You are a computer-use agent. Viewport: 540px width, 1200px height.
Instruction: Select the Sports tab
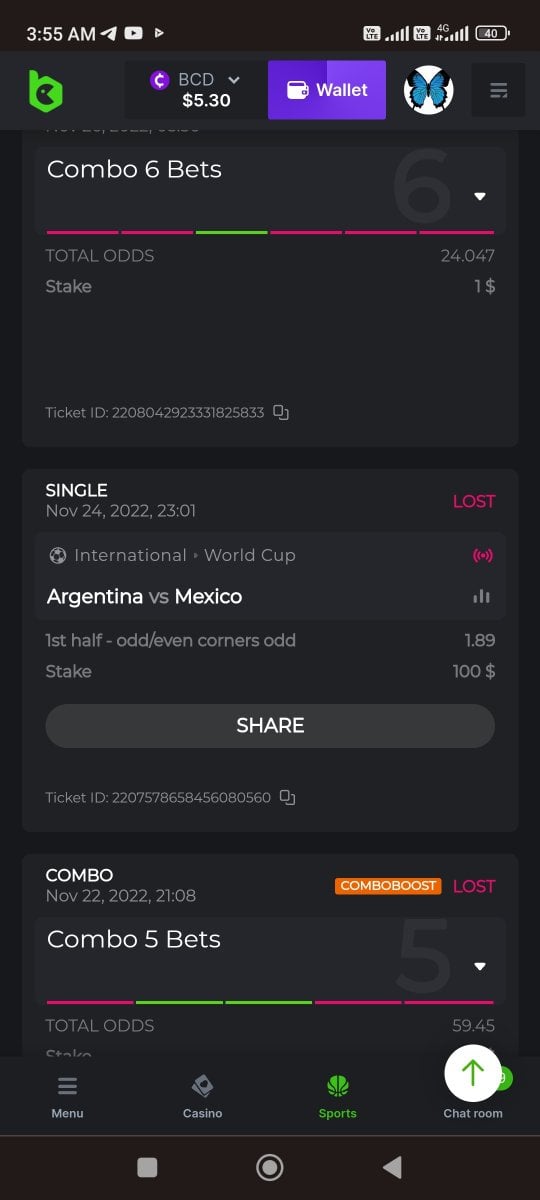(x=337, y=1097)
